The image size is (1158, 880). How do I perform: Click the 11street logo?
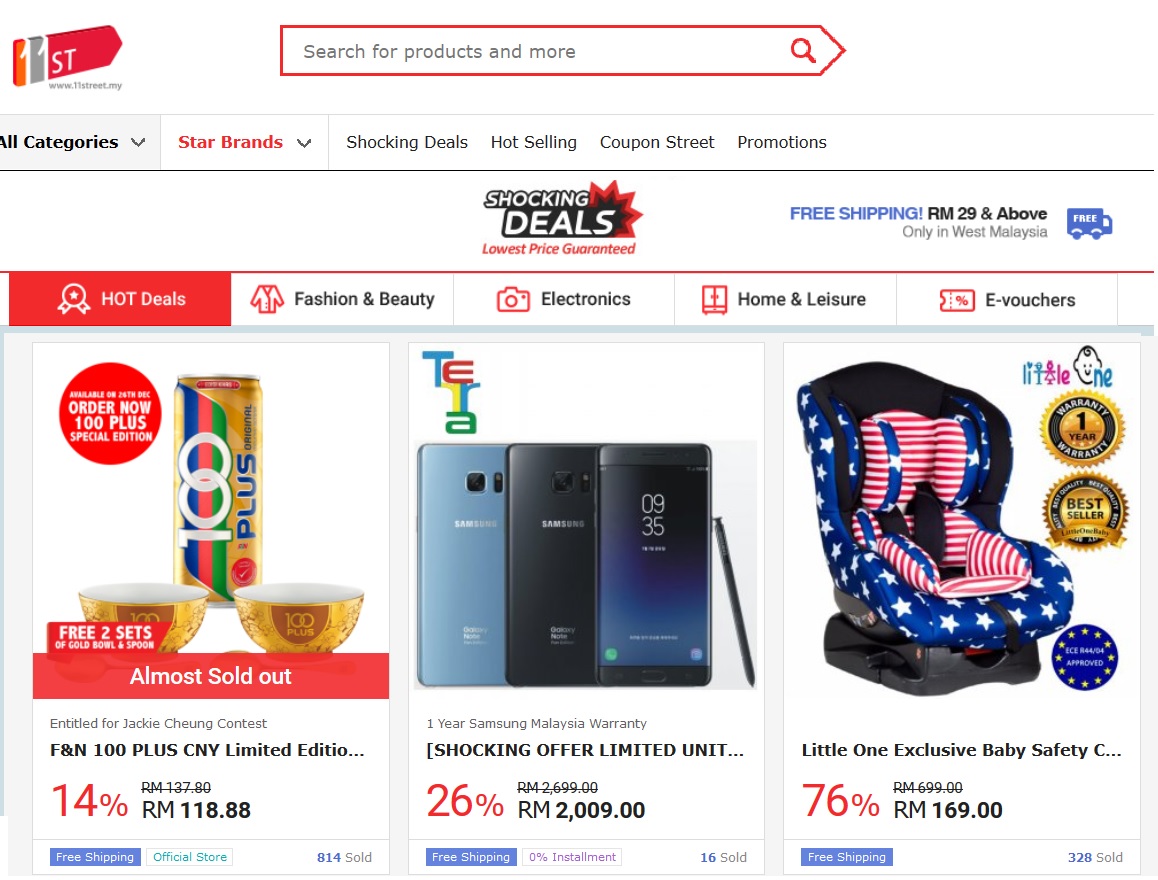[66, 58]
